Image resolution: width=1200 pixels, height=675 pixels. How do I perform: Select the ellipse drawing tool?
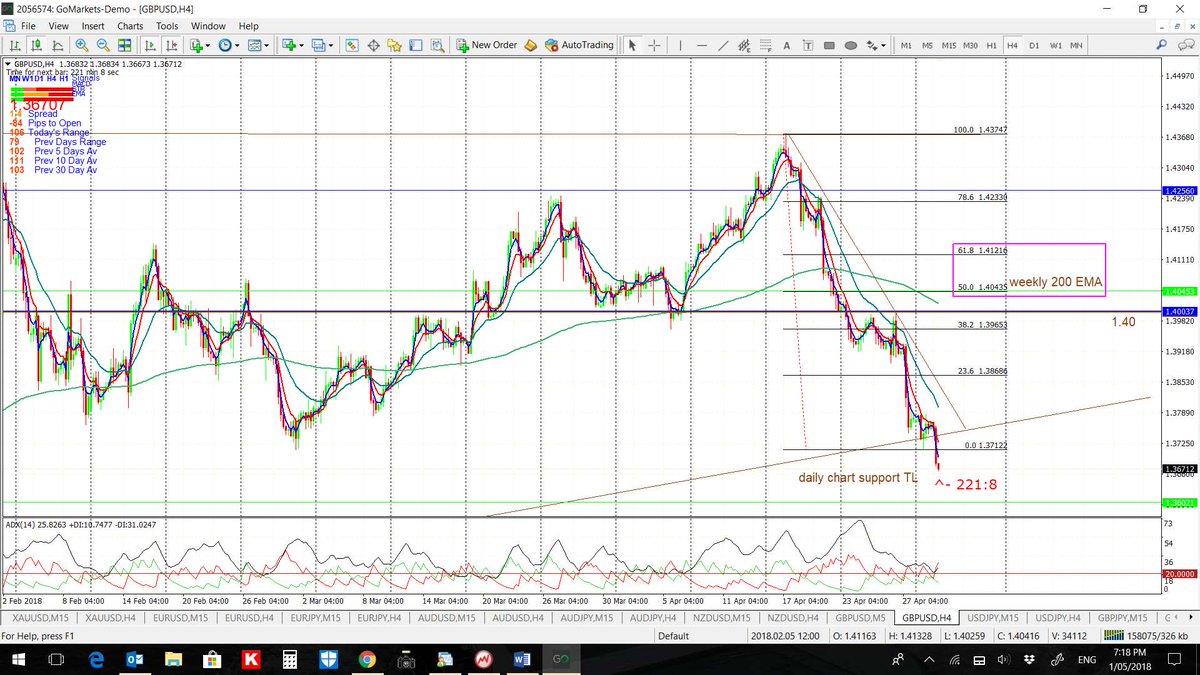851,45
